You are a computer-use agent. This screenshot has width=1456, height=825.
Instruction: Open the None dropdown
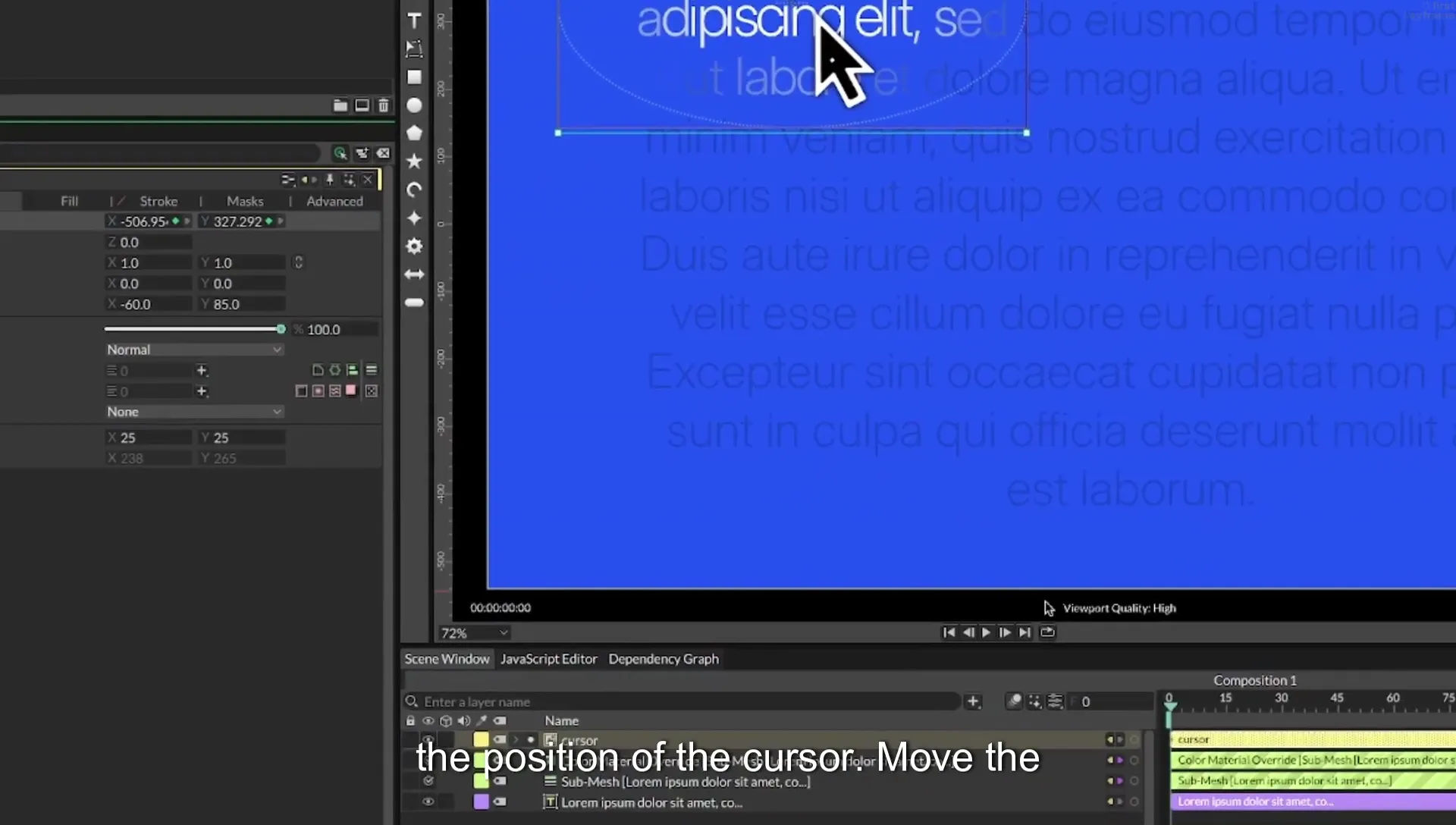pos(194,412)
